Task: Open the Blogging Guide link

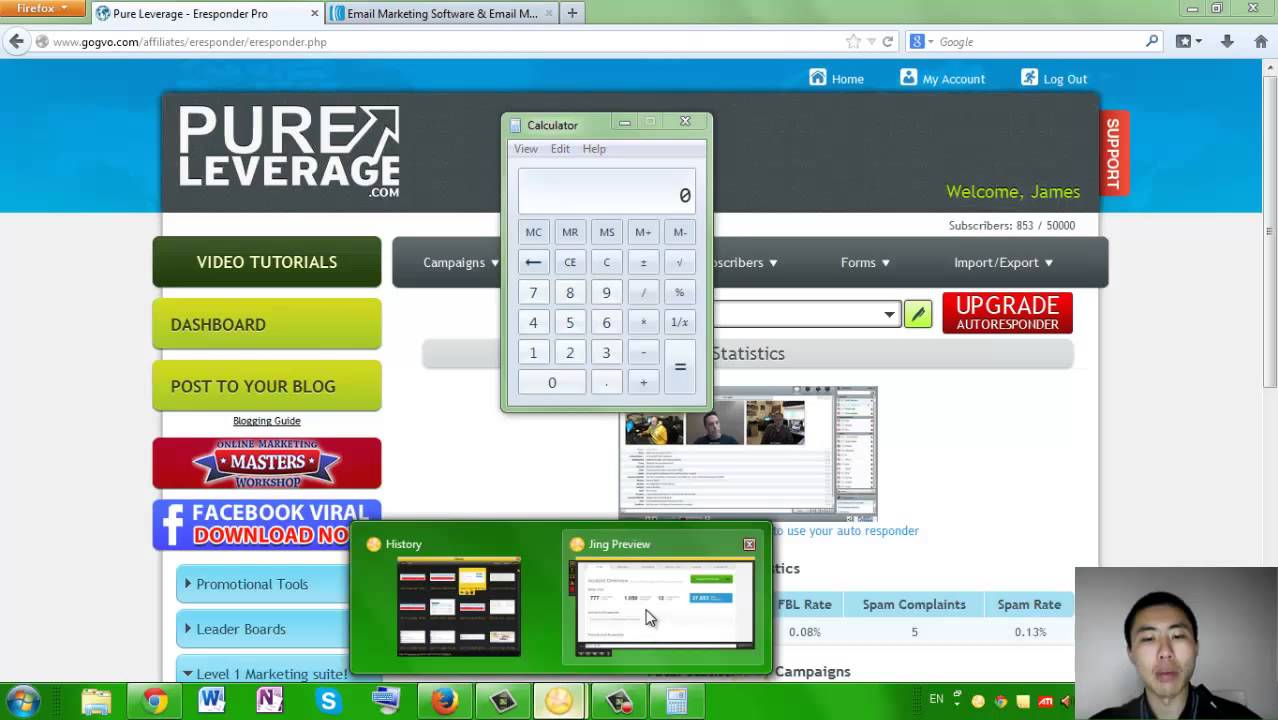Action: pos(266,421)
